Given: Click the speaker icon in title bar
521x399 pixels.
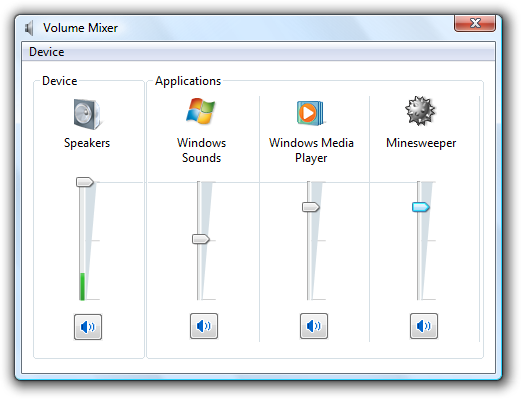Looking at the screenshot, I should tap(29, 28).
